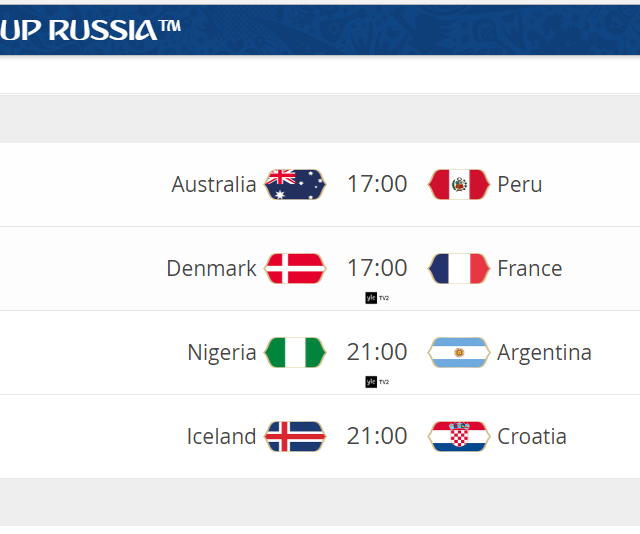Open the Peru team link
The height and width of the screenshot is (534, 640).
point(520,184)
